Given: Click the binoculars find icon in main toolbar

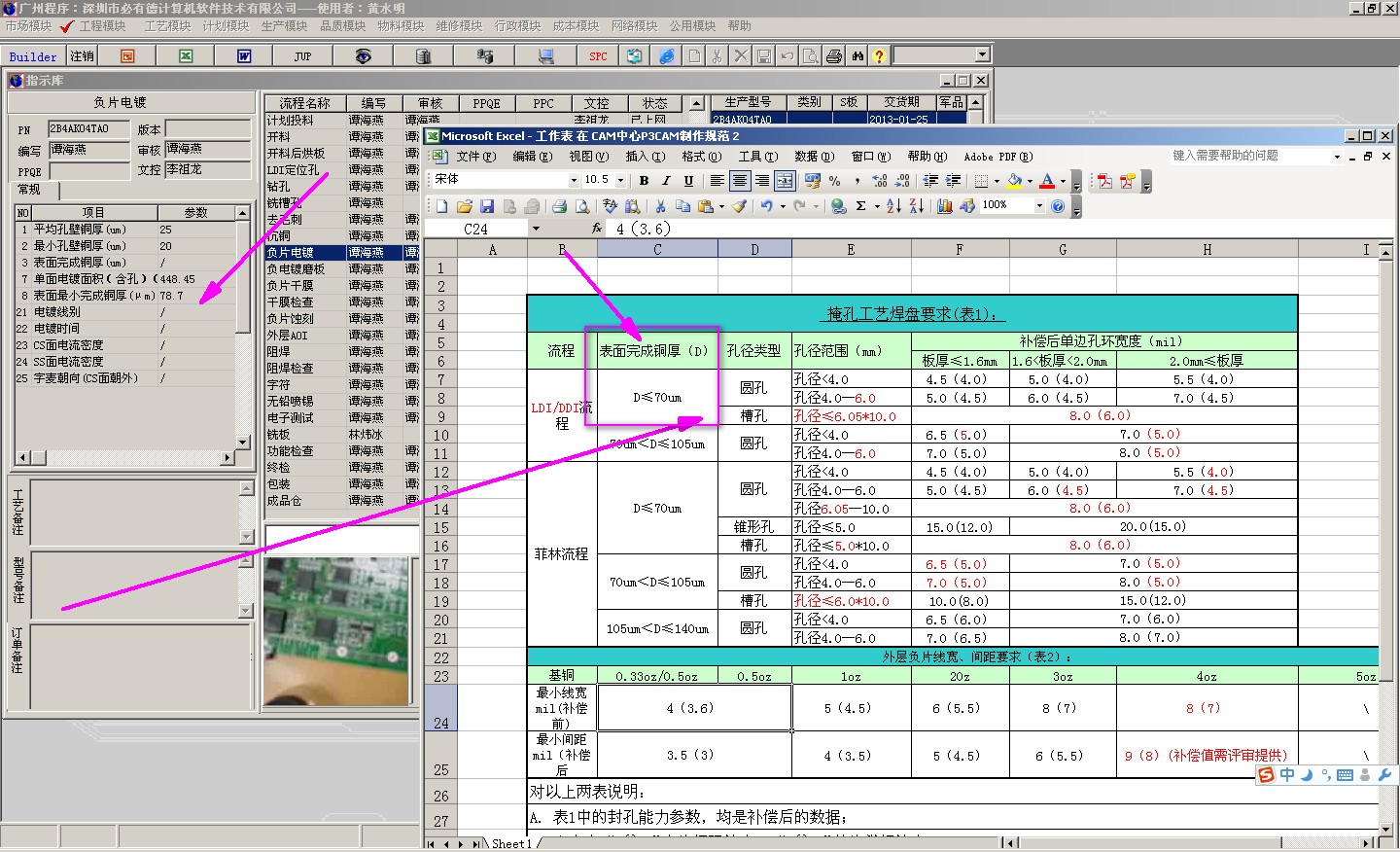Looking at the screenshot, I should point(857,56).
